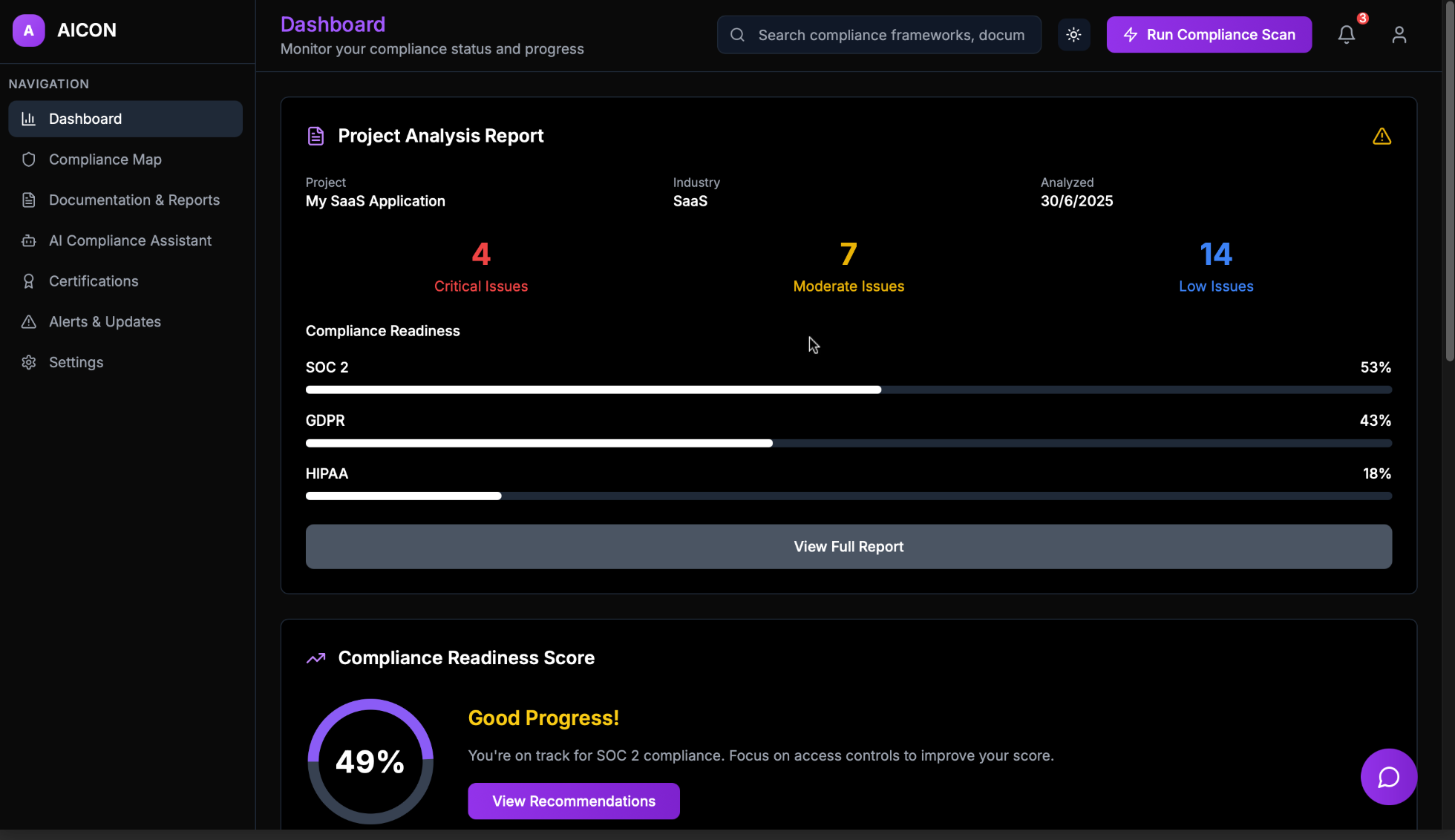Open Settings from sidebar
Screen dimensions: 1455x840
point(76,362)
